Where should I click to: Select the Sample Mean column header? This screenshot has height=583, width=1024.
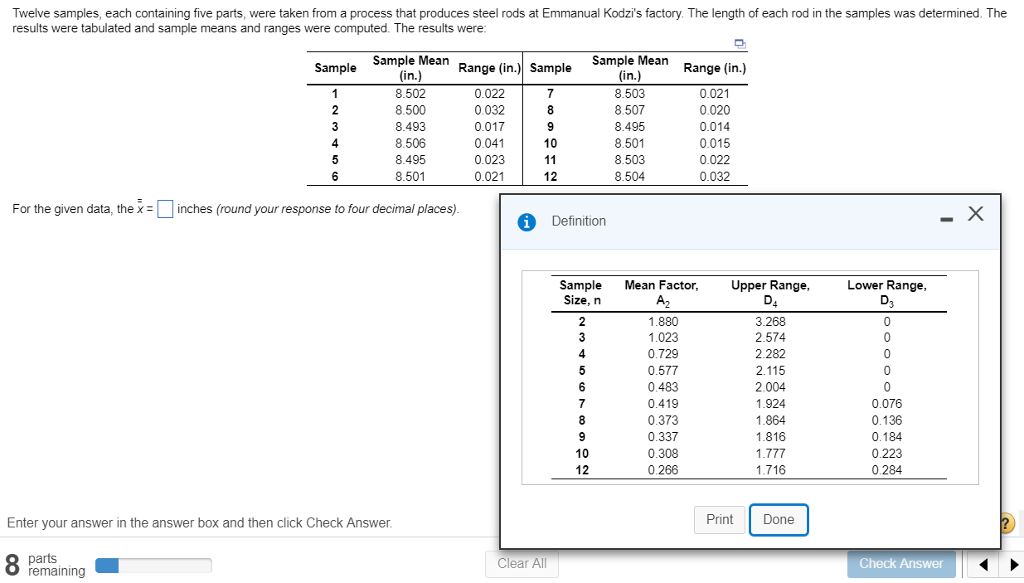click(410, 66)
